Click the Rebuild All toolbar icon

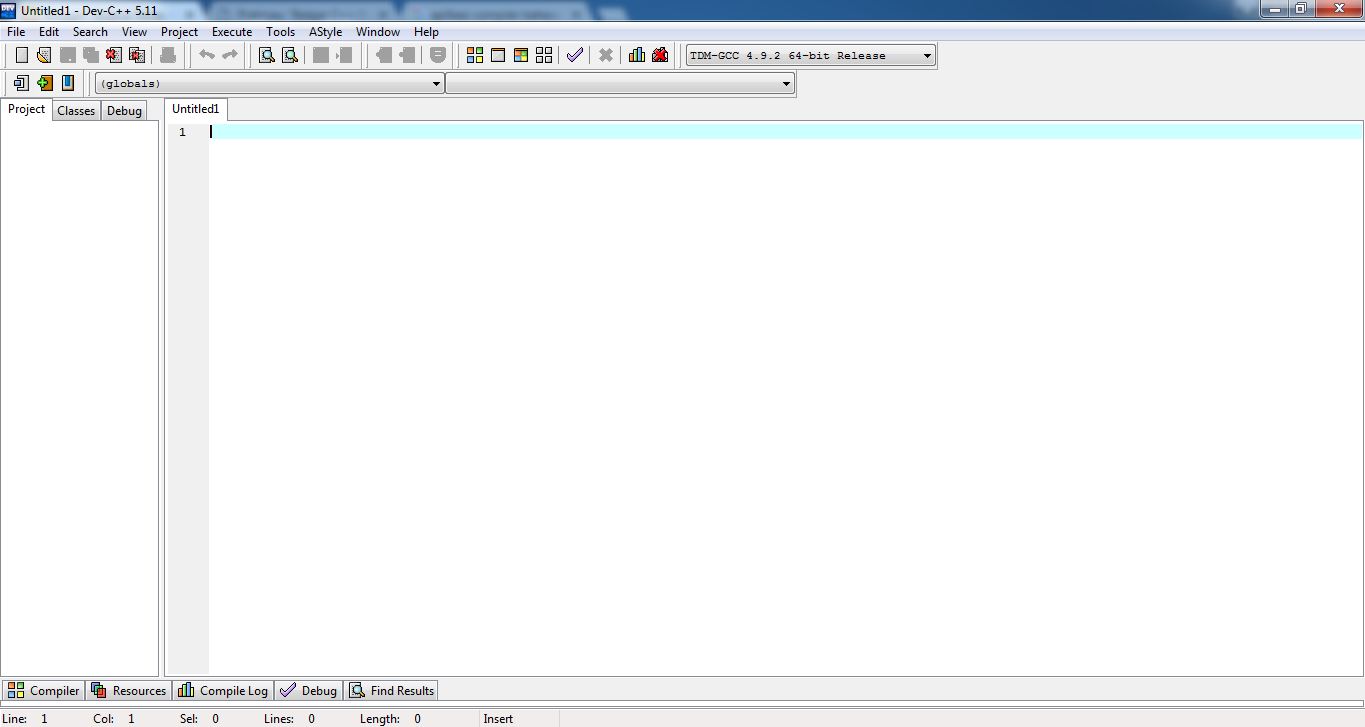coord(544,55)
